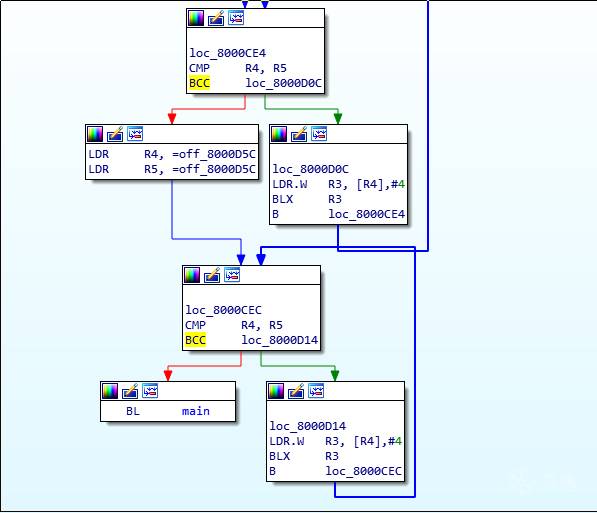Click the edit icon of the loc_8000D0C node

point(298,134)
